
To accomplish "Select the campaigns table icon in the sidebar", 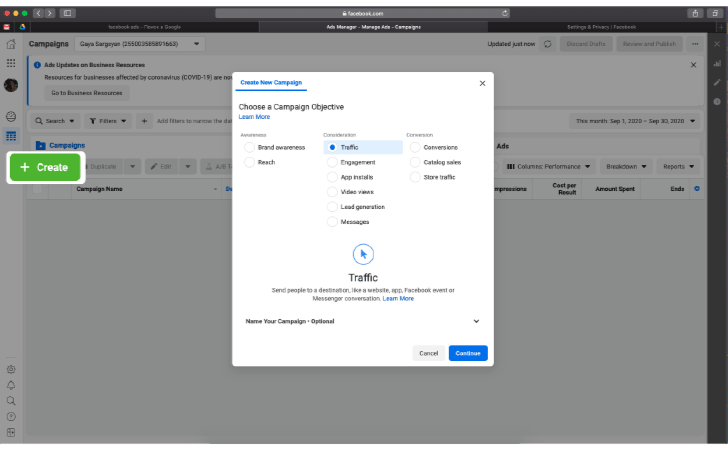I will coord(11,136).
